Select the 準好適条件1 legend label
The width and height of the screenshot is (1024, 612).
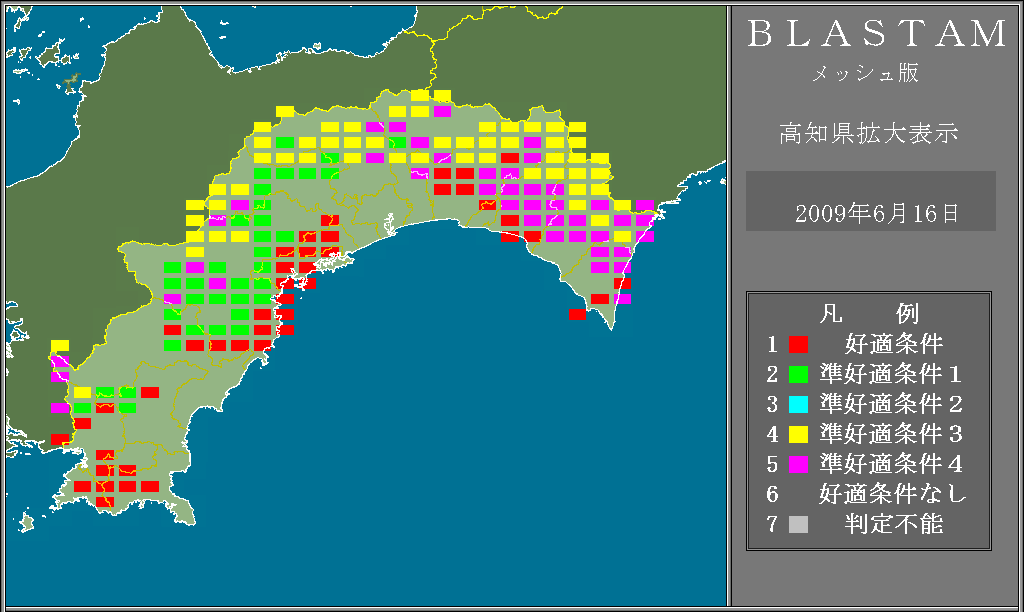[891, 375]
